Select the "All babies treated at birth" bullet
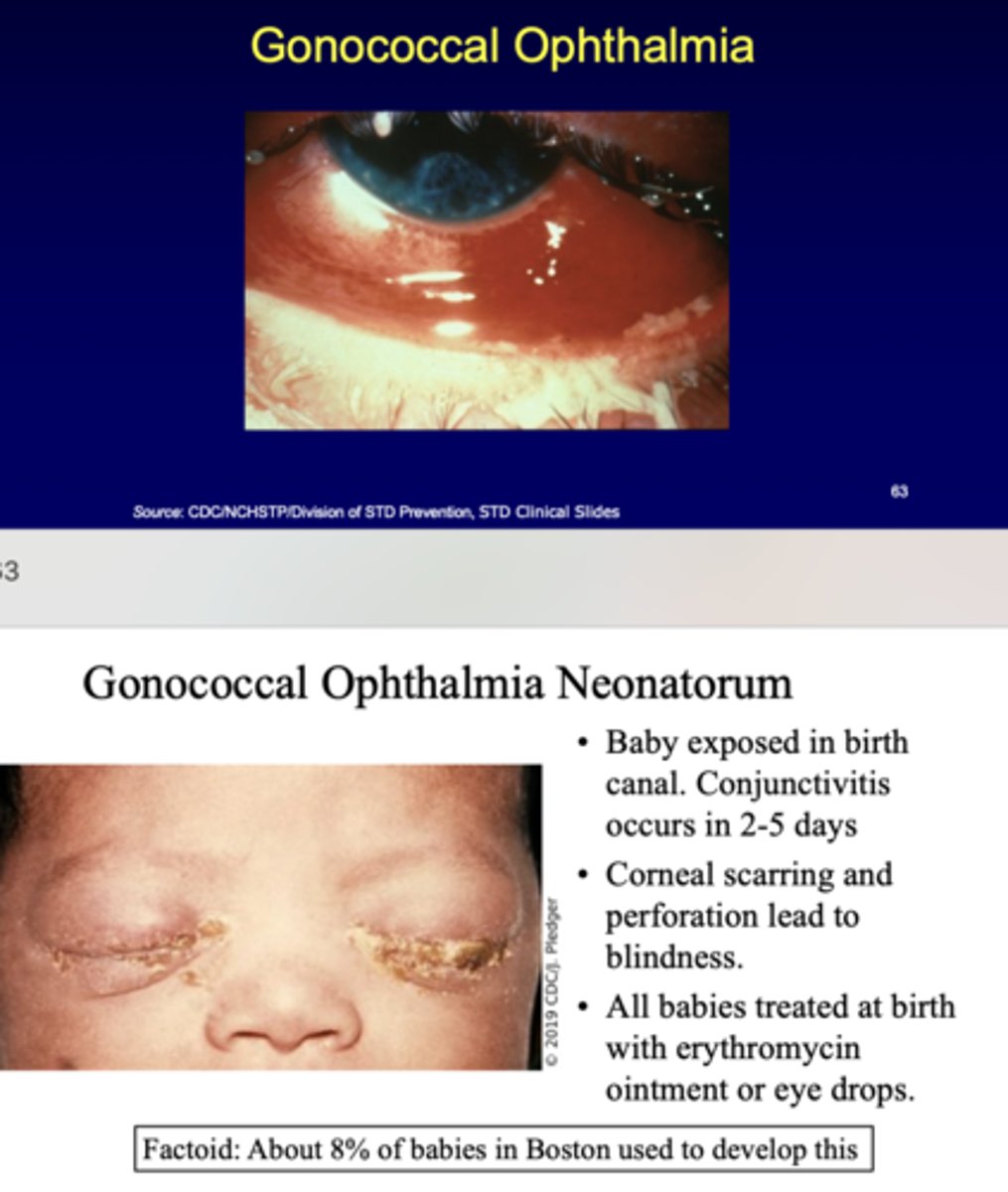The height and width of the screenshot is (1192, 1008). [780, 1006]
